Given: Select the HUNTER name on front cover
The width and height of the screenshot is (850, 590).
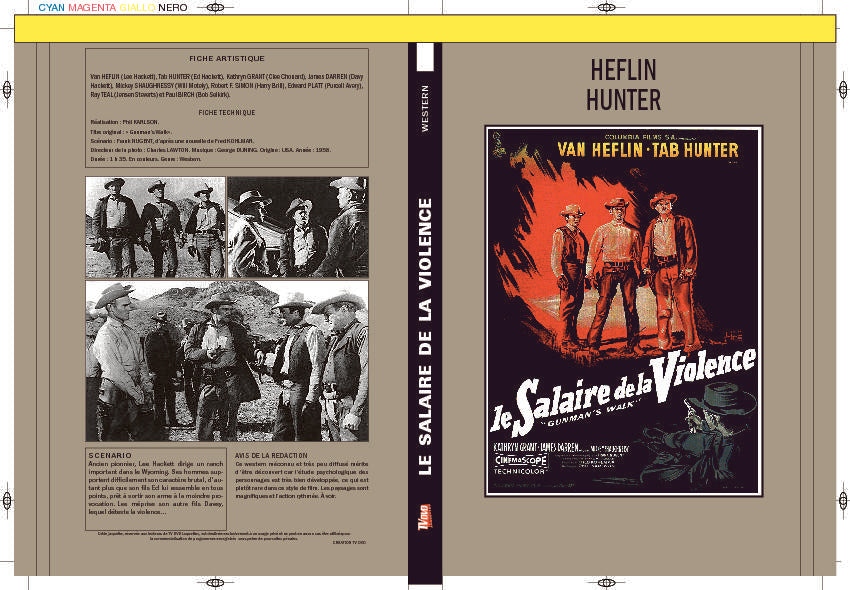Looking at the screenshot, I should [623, 100].
